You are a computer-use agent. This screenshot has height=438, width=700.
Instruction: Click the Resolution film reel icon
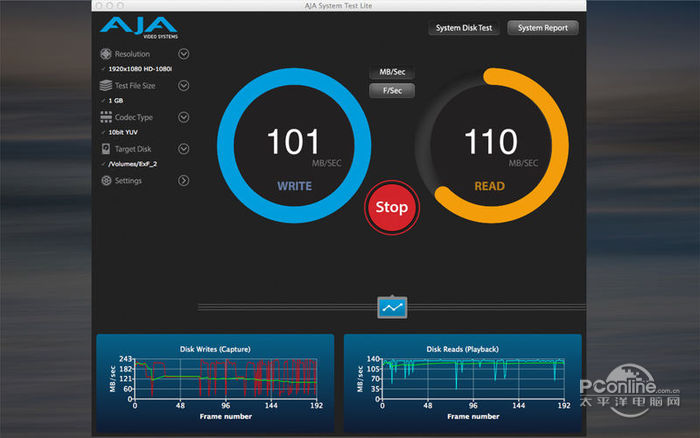(106, 54)
